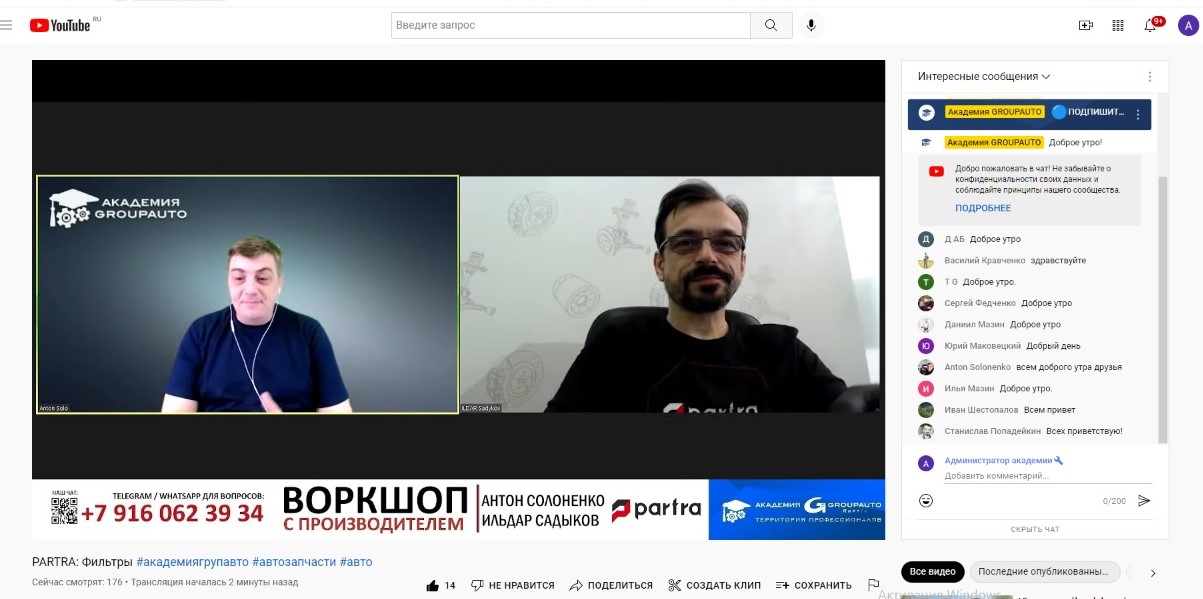Click ПОДРОБНЕЕ link in chat notice
This screenshot has width=1203, height=599.
pyautogui.click(x=983, y=208)
